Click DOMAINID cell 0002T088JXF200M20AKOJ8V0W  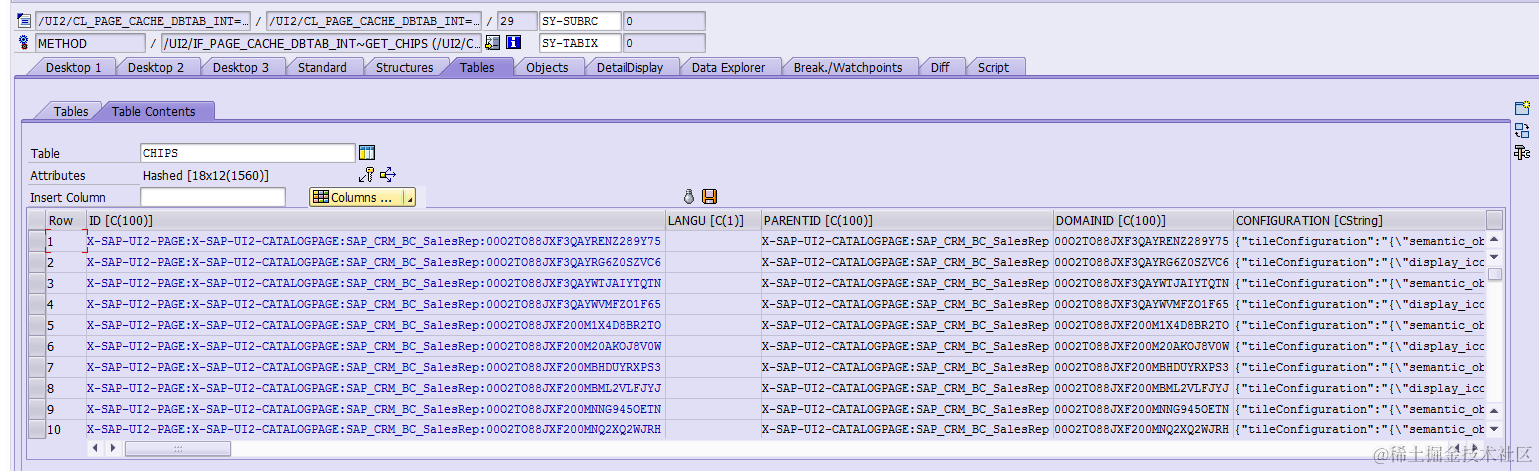click(x=1142, y=346)
